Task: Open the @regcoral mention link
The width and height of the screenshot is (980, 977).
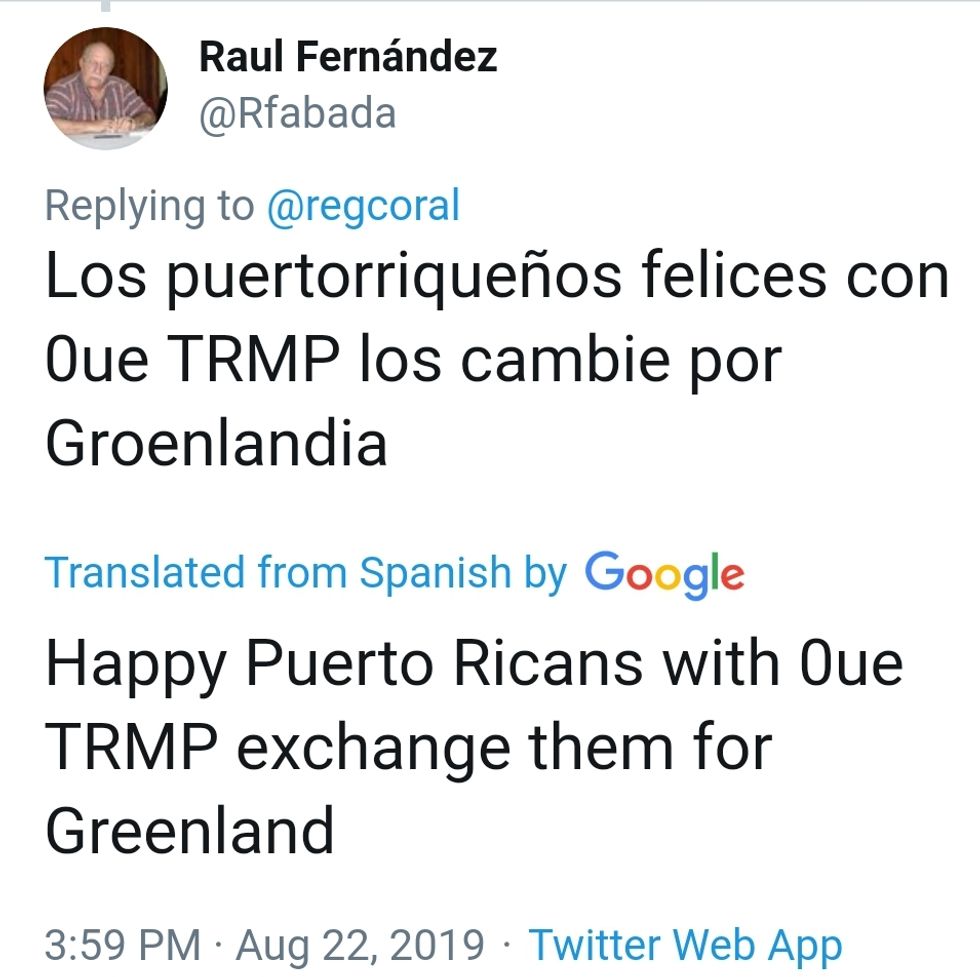Action: 363,206
